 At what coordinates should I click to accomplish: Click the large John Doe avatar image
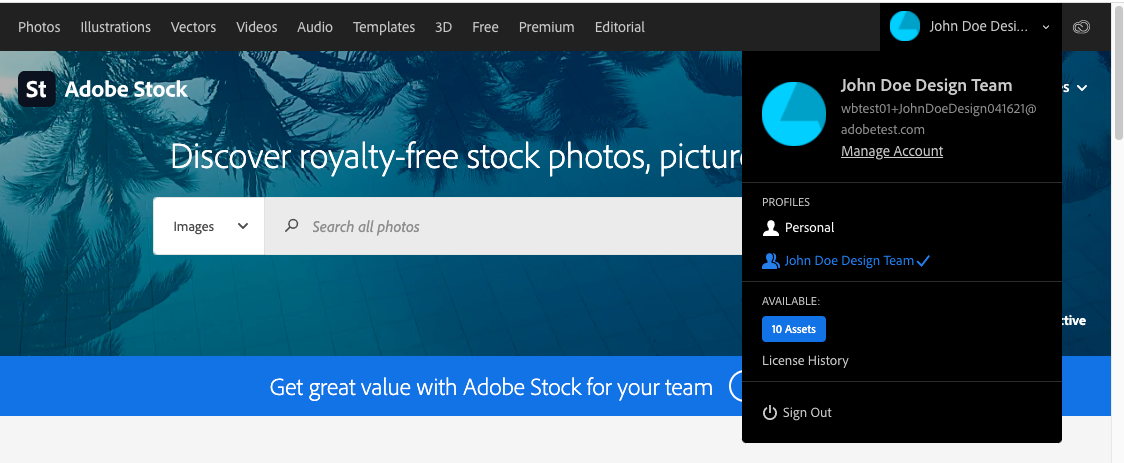click(x=793, y=114)
